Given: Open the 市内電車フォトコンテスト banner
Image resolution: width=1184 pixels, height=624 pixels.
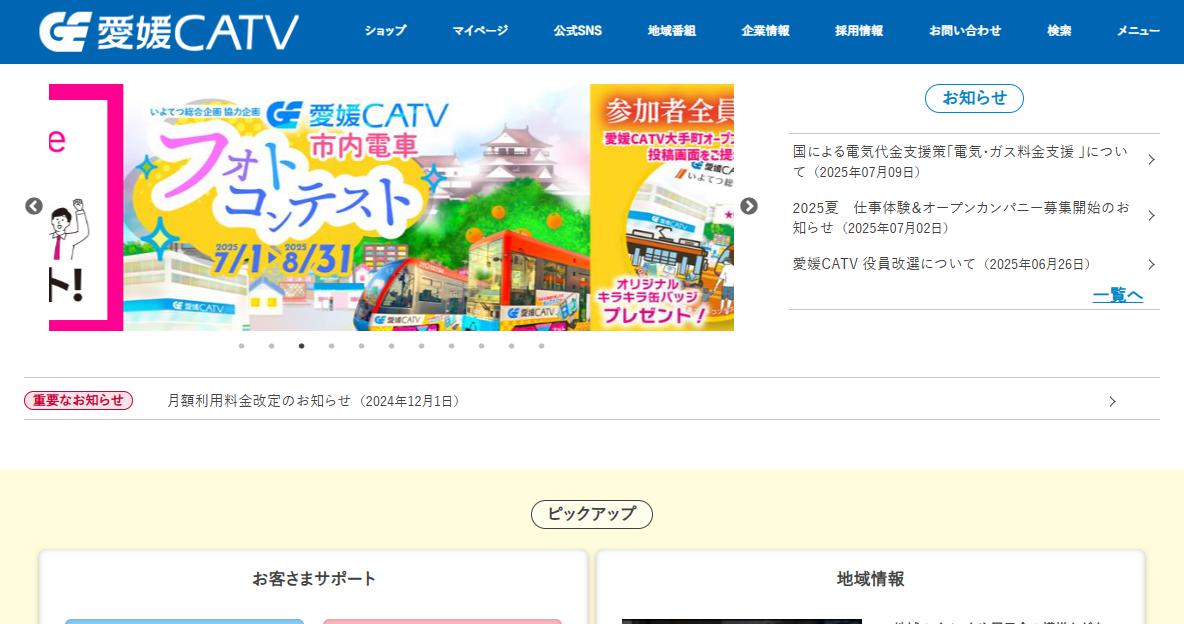Looking at the screenshot, I should [356, 207].
